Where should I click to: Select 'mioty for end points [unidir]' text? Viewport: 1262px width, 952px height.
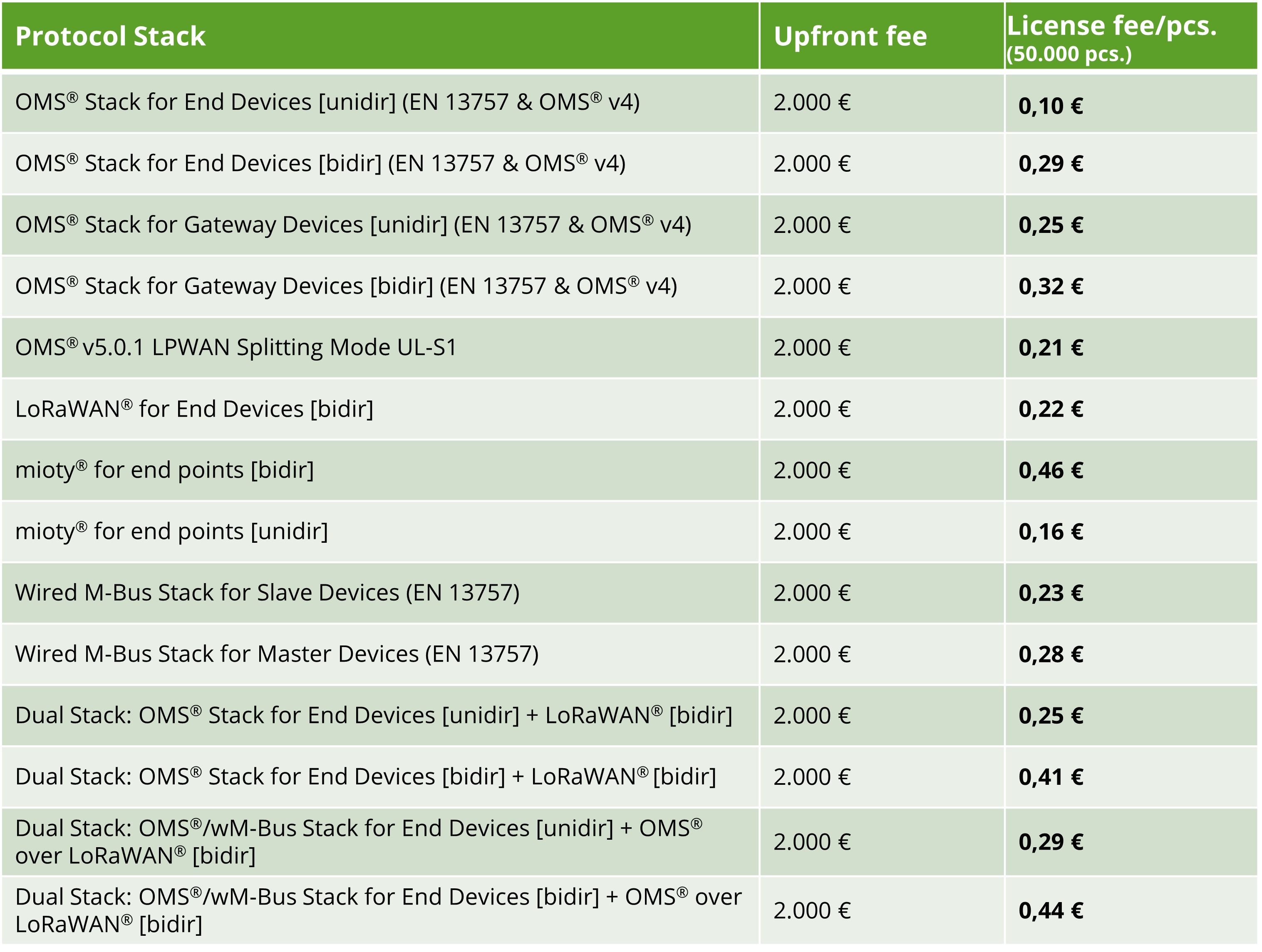(171, 532)
